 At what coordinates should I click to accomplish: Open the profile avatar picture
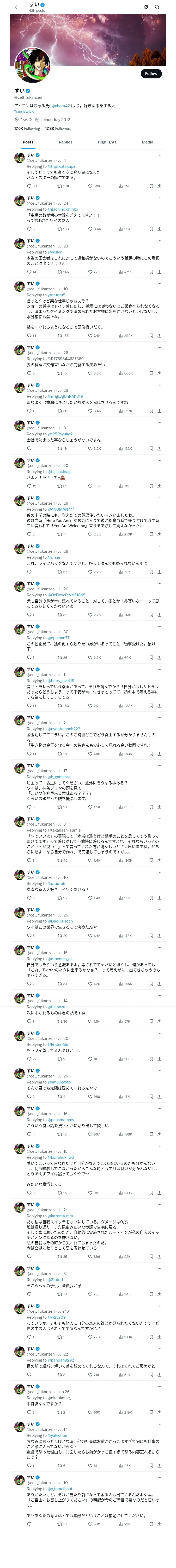[x=32, y=65]
